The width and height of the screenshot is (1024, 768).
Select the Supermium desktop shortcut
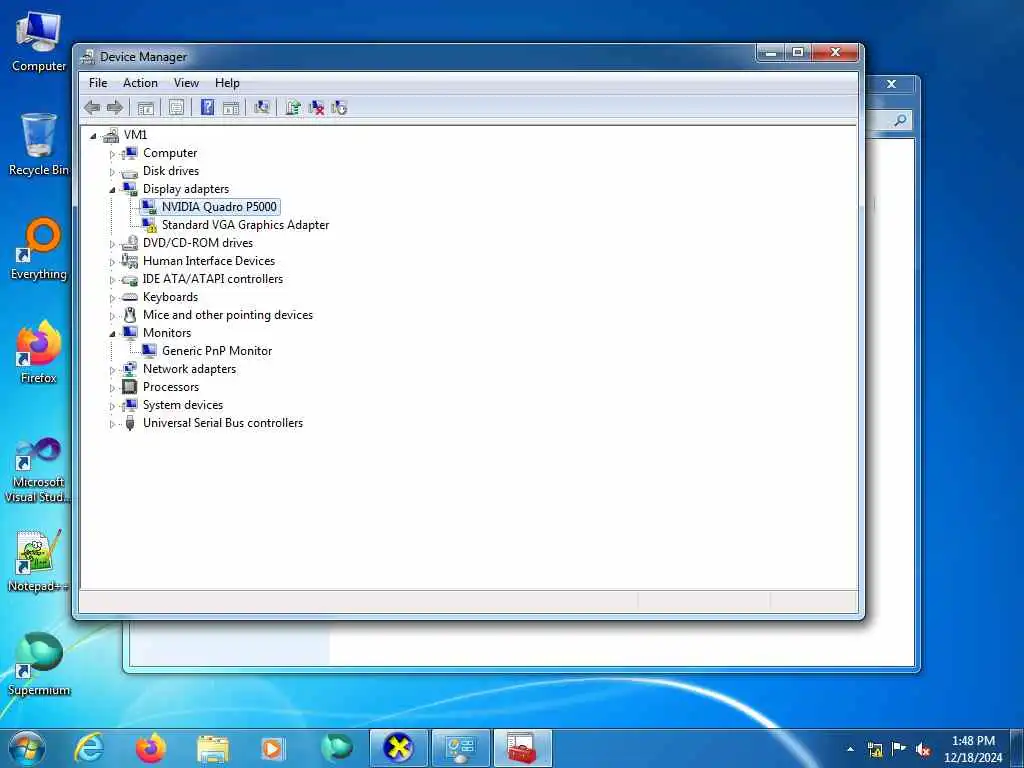(x=39, y=665)
